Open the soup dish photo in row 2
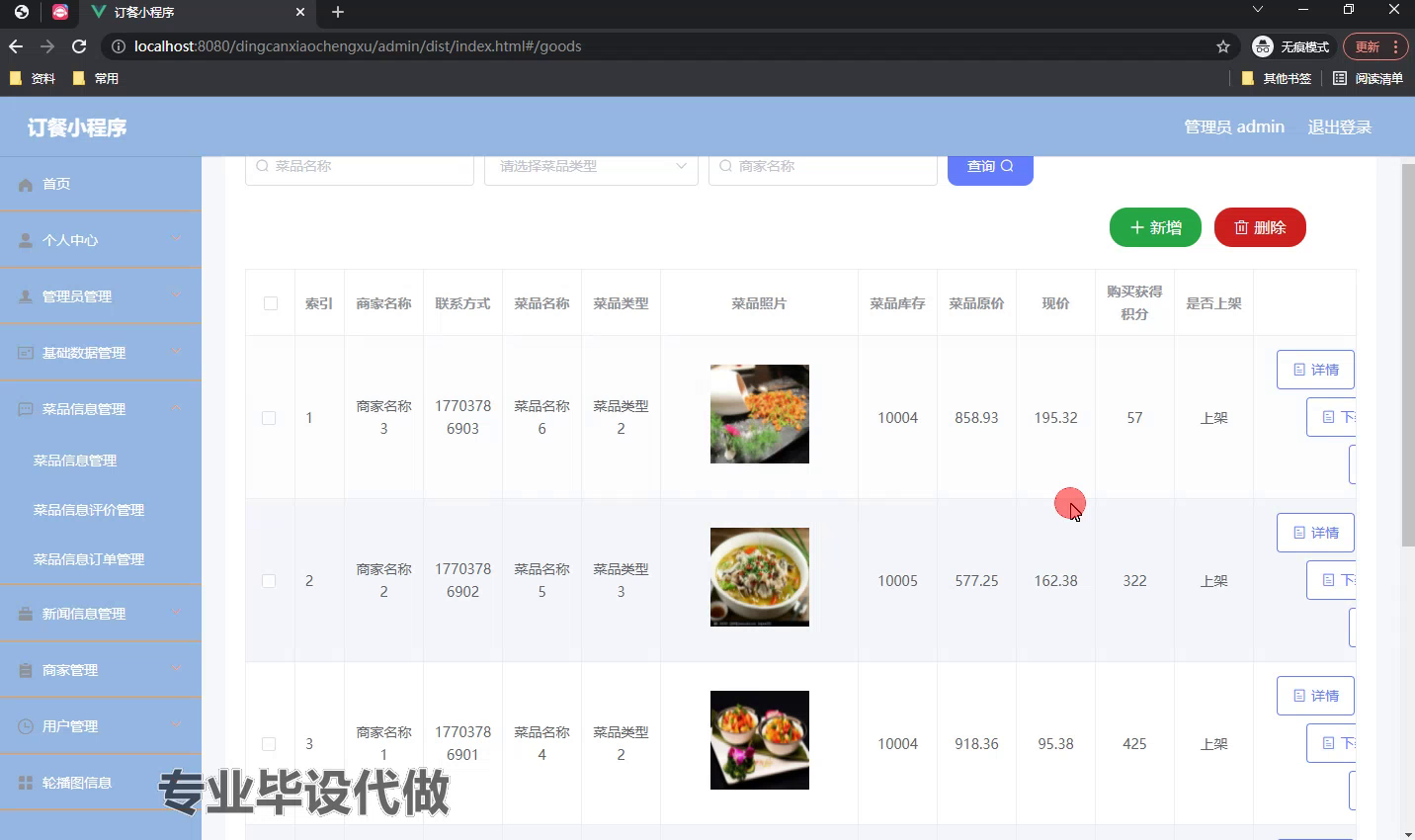Image resolution: width=1415 pixels, height=840 pixels. click(x=760, y=577)
